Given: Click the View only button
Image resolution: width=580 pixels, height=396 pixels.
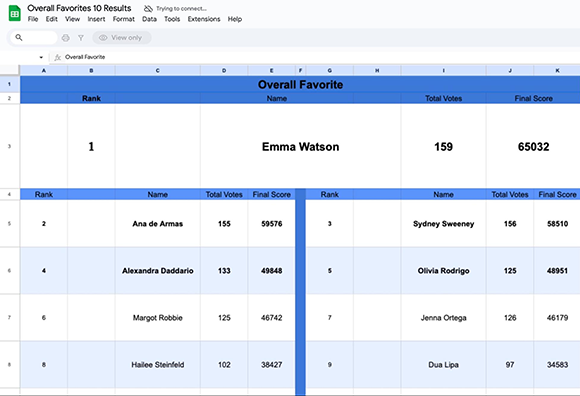Looking at the screenshot, I should coord(122,38).
